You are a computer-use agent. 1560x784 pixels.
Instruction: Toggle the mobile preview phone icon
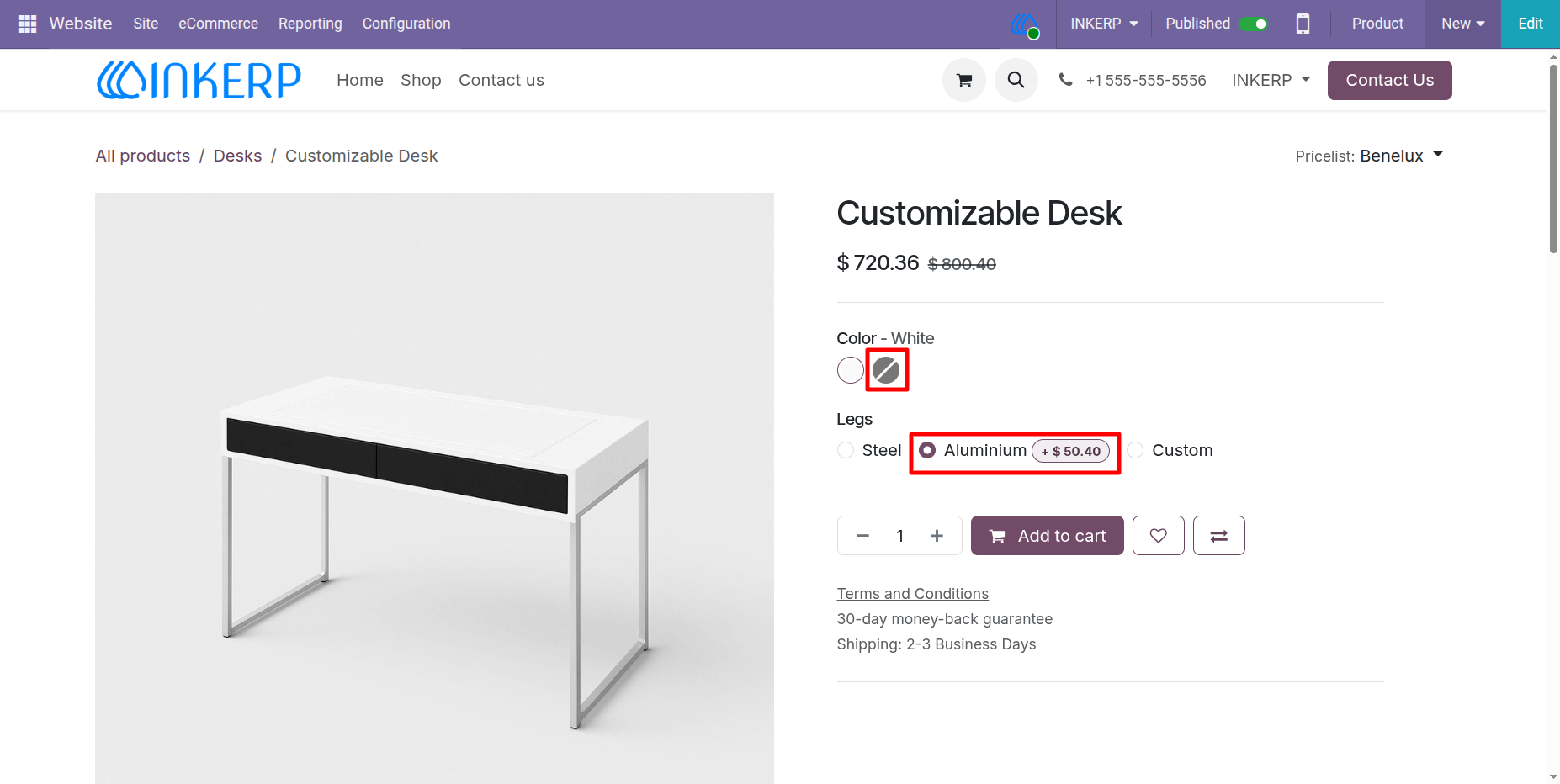1303,24
